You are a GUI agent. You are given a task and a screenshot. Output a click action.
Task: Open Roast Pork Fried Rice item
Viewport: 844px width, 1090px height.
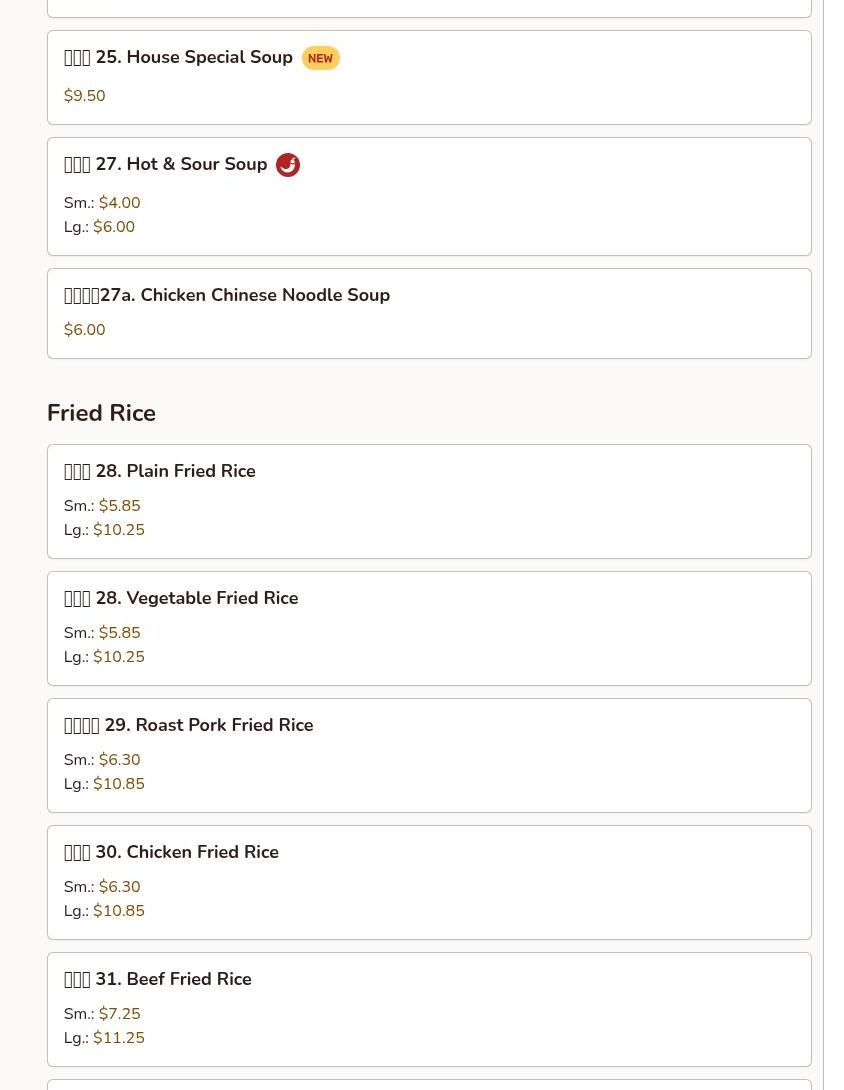429,756
